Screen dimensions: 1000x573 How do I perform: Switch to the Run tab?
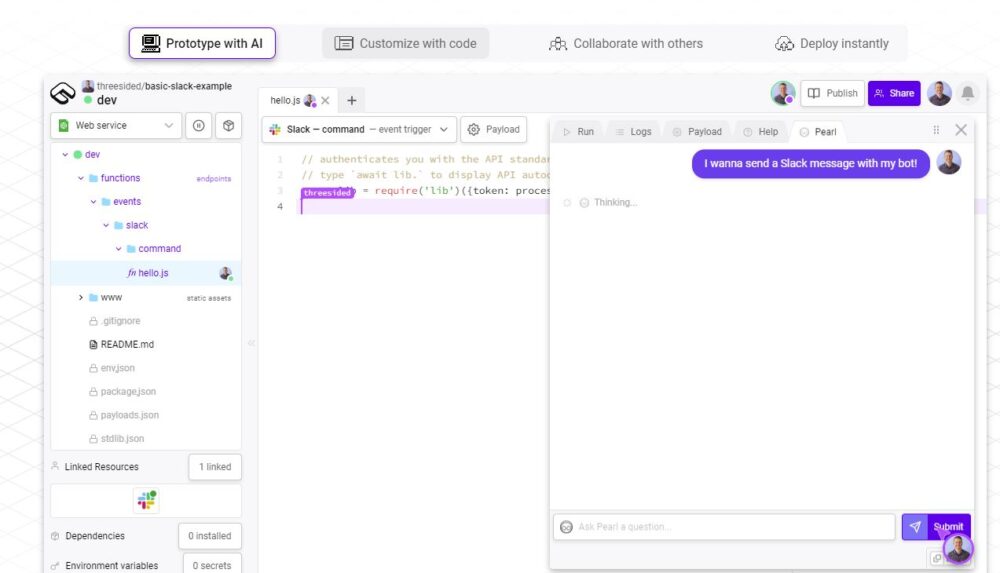(x=578, y=131)
